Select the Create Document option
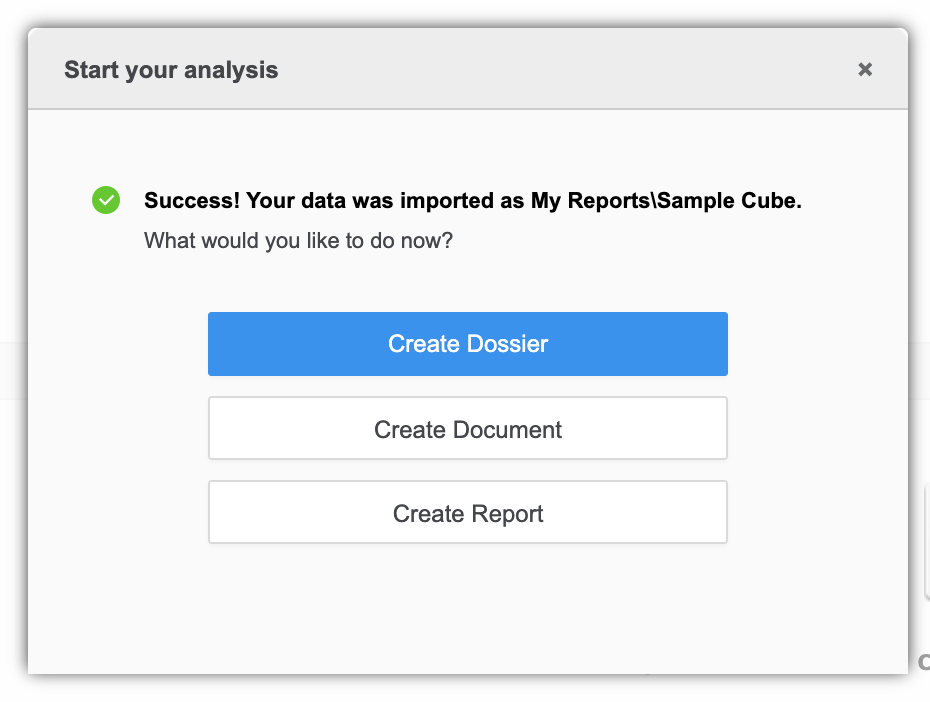930x702 pixels. point(467,429)
